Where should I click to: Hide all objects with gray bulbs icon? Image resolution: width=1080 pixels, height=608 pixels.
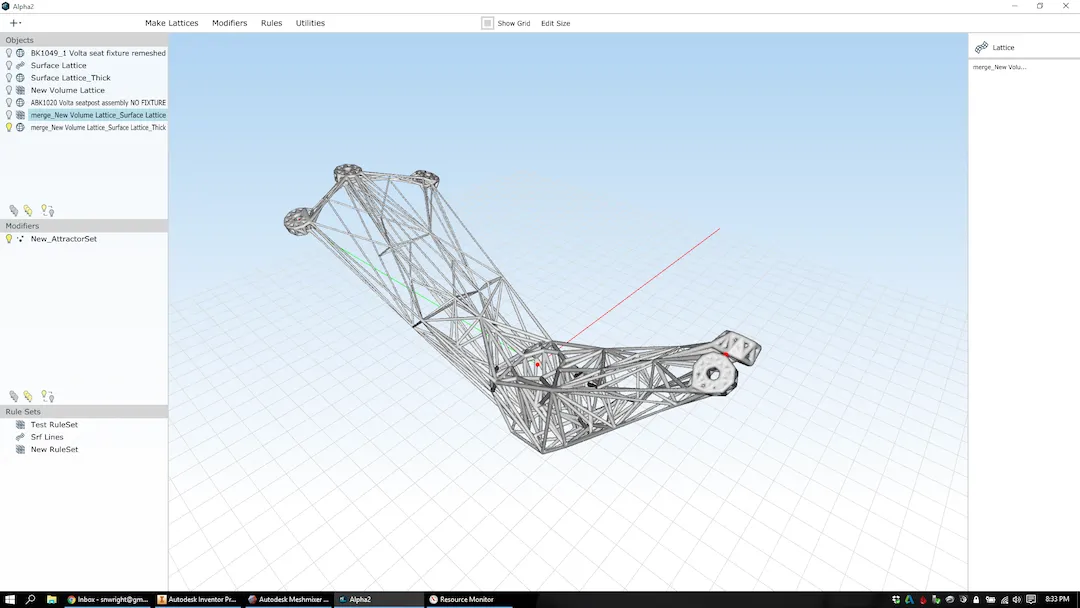[14, 210]
